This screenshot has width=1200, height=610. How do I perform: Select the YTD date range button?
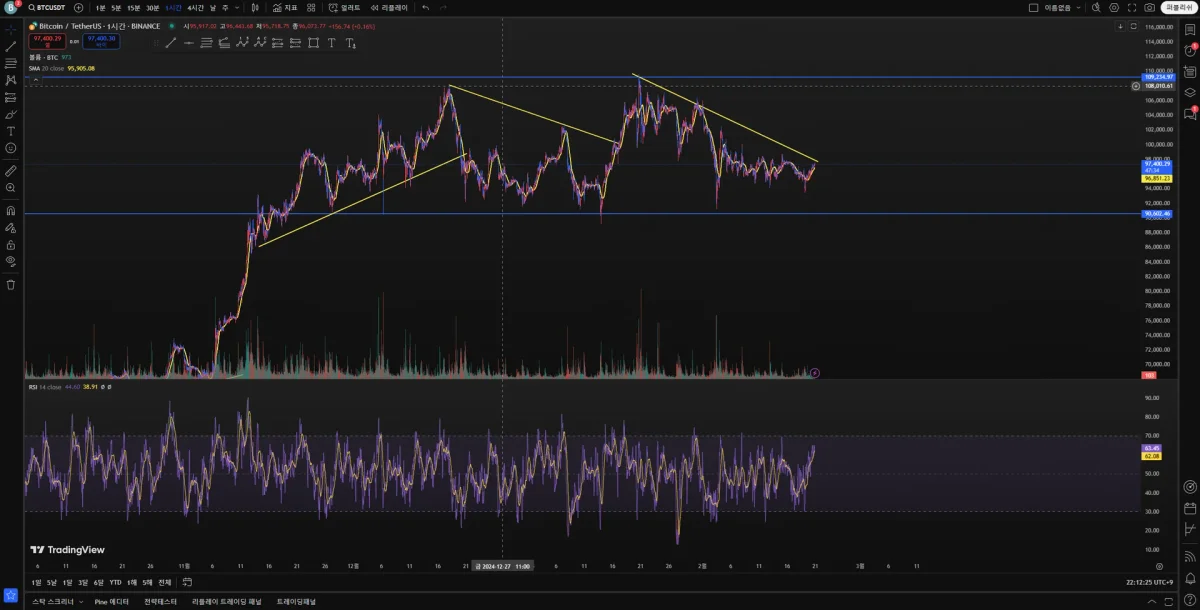click(x=115, y=582)
